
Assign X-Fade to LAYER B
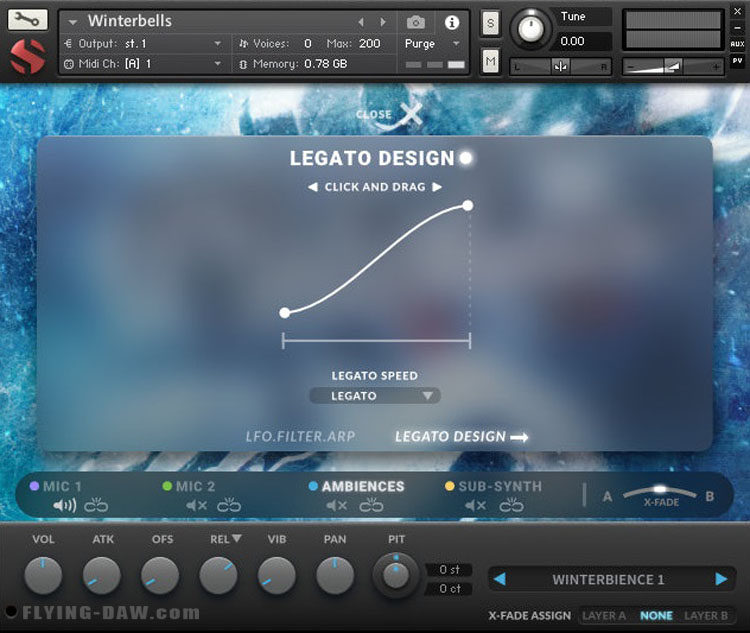(x=706, y=616)
